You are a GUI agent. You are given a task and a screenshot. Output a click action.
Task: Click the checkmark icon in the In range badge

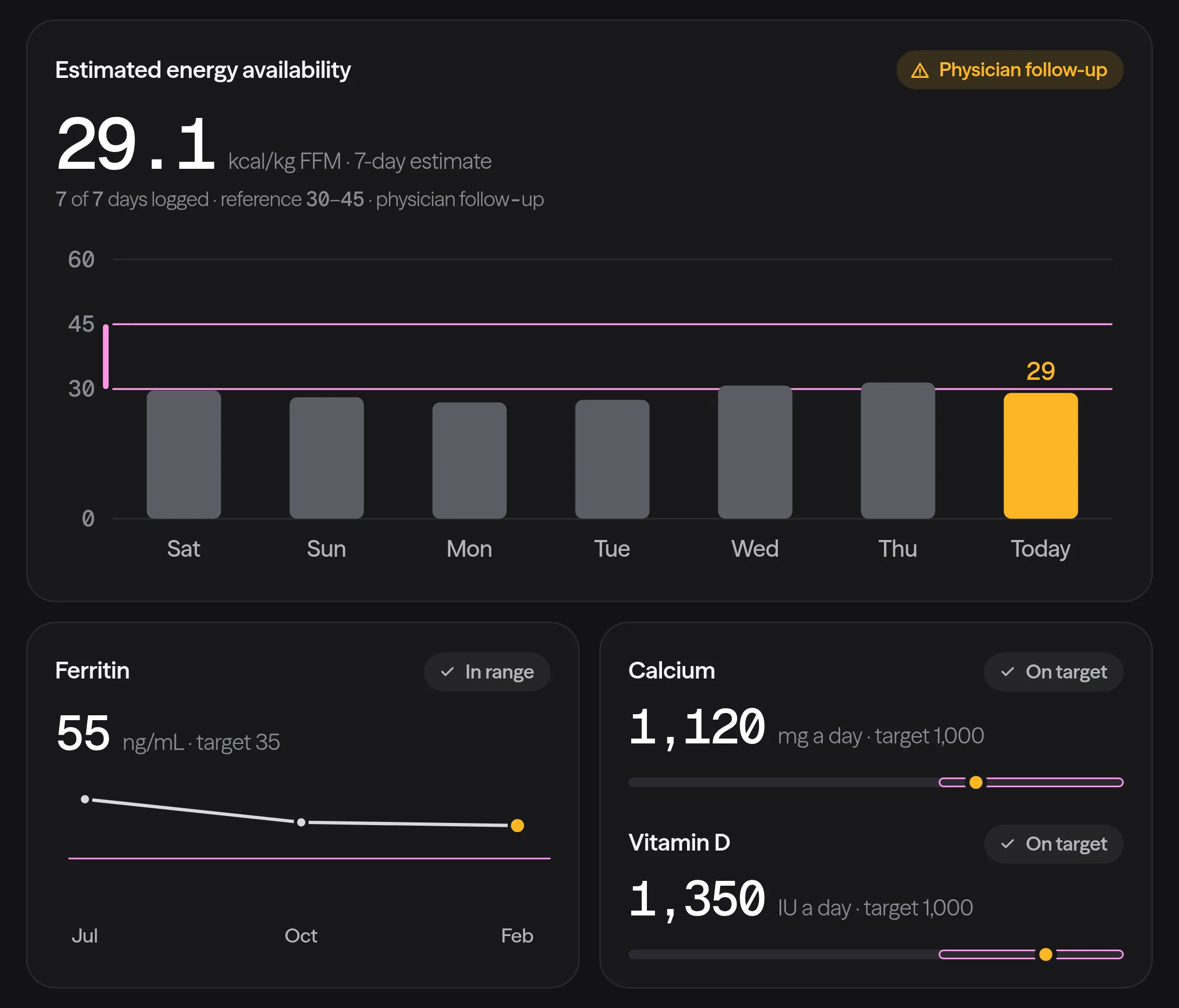[x=447, y=672]
